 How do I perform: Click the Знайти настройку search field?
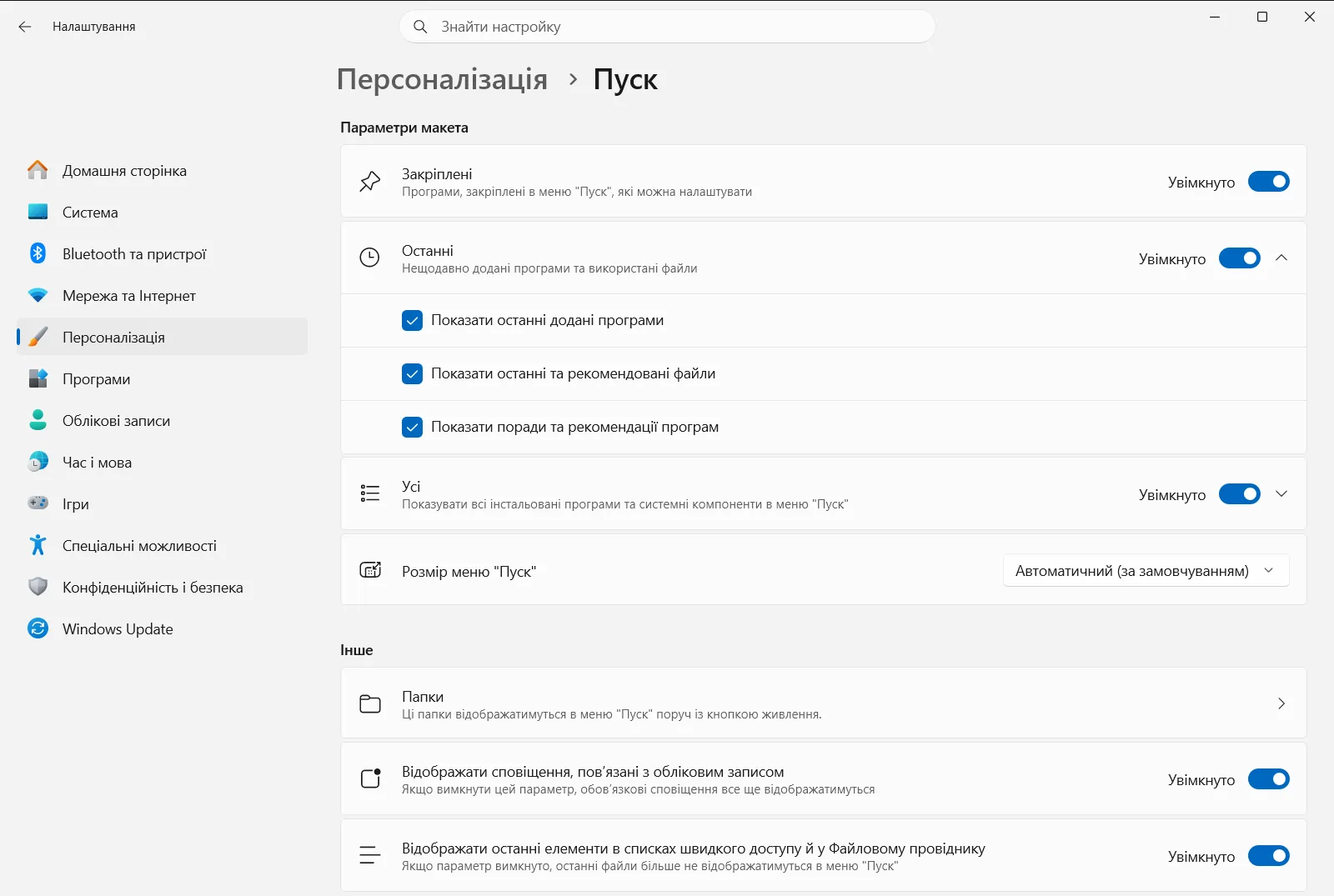[667, 27]
